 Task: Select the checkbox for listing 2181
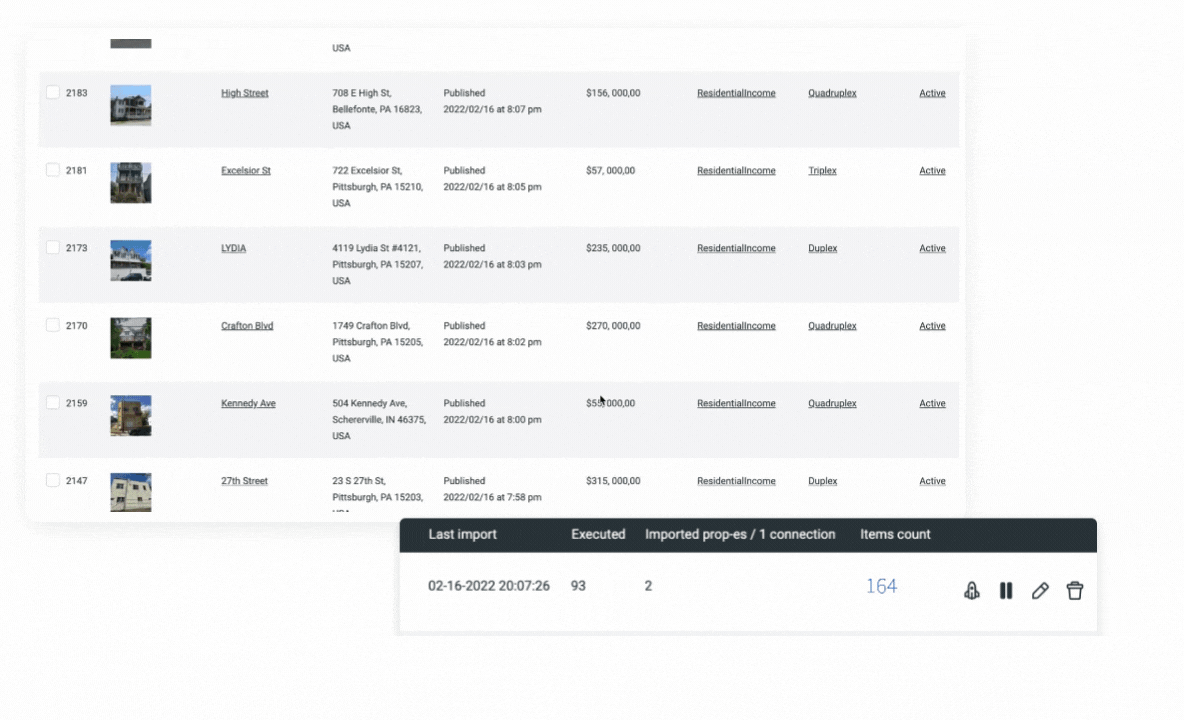pos(53,170)
